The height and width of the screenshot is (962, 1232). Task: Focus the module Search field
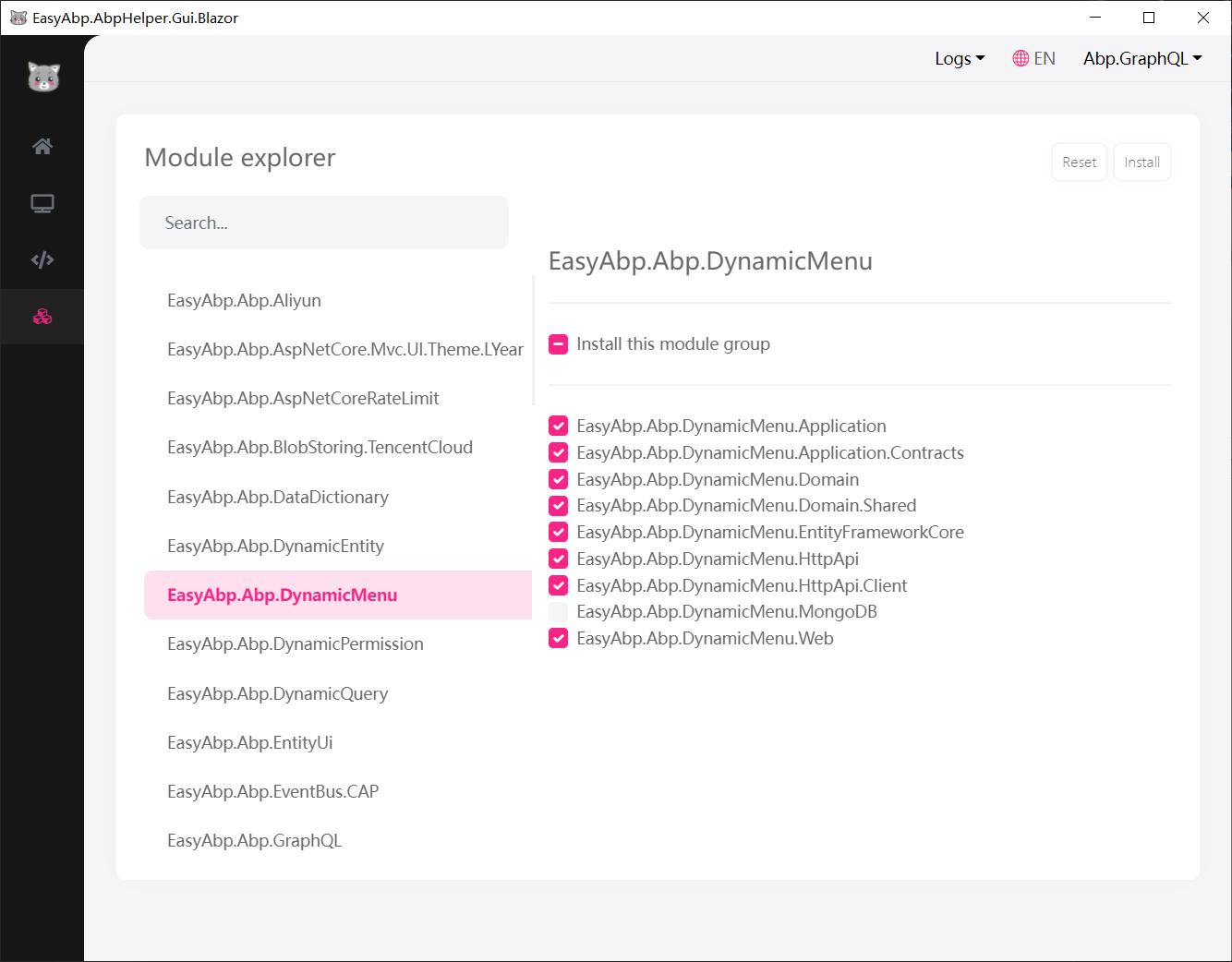click(324, 222)
